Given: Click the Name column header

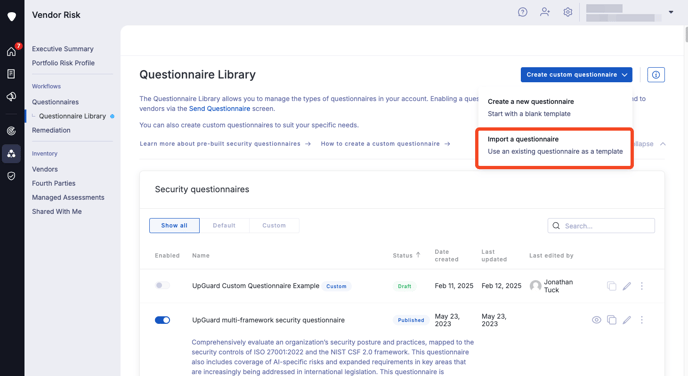Looking at the screenshot, I should click(201, 255).
